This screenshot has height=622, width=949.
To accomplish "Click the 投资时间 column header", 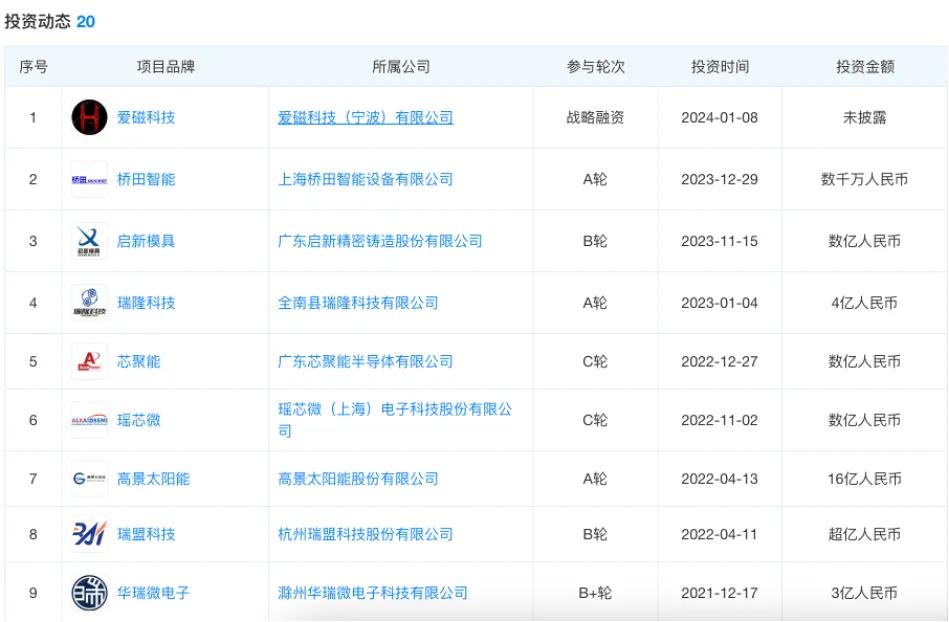I will [x=720, y=67].
